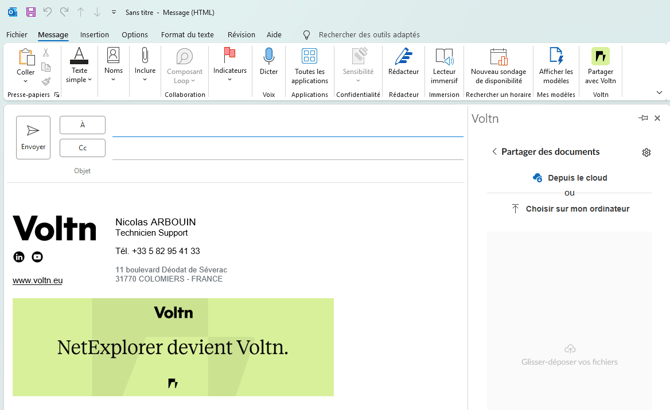Click the Envoyer send button
670x410 pixels.
coord(33,138)
